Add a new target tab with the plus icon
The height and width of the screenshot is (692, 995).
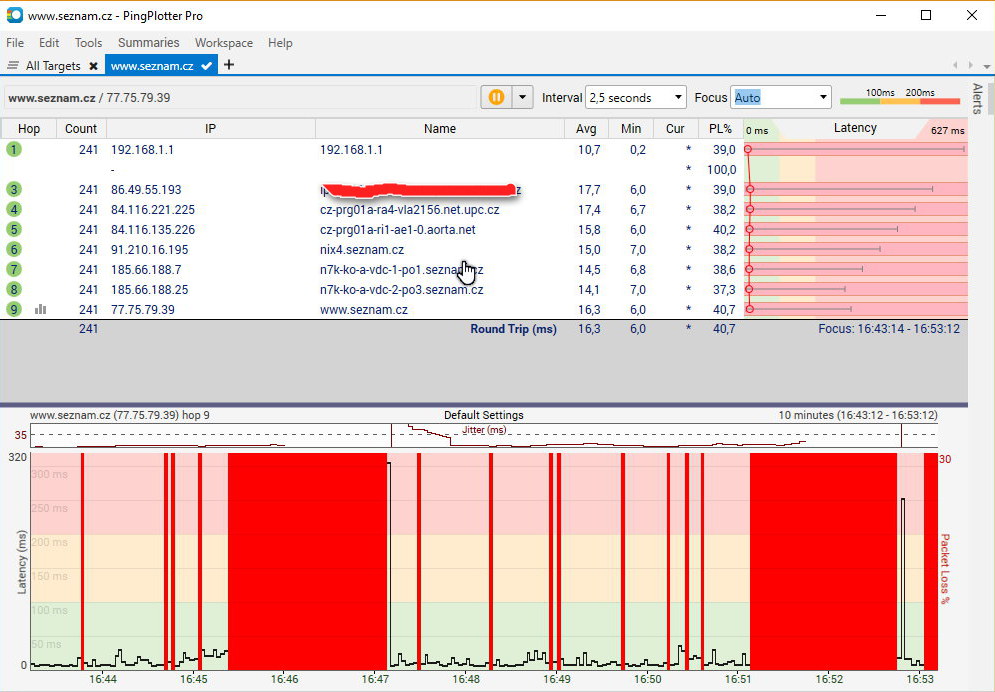(x=229, y=65)
